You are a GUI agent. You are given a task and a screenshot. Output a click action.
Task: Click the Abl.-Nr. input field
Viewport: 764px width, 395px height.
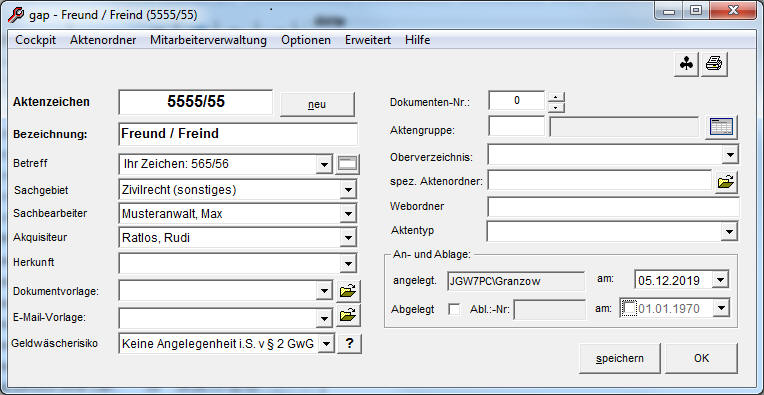coord(550,309)
